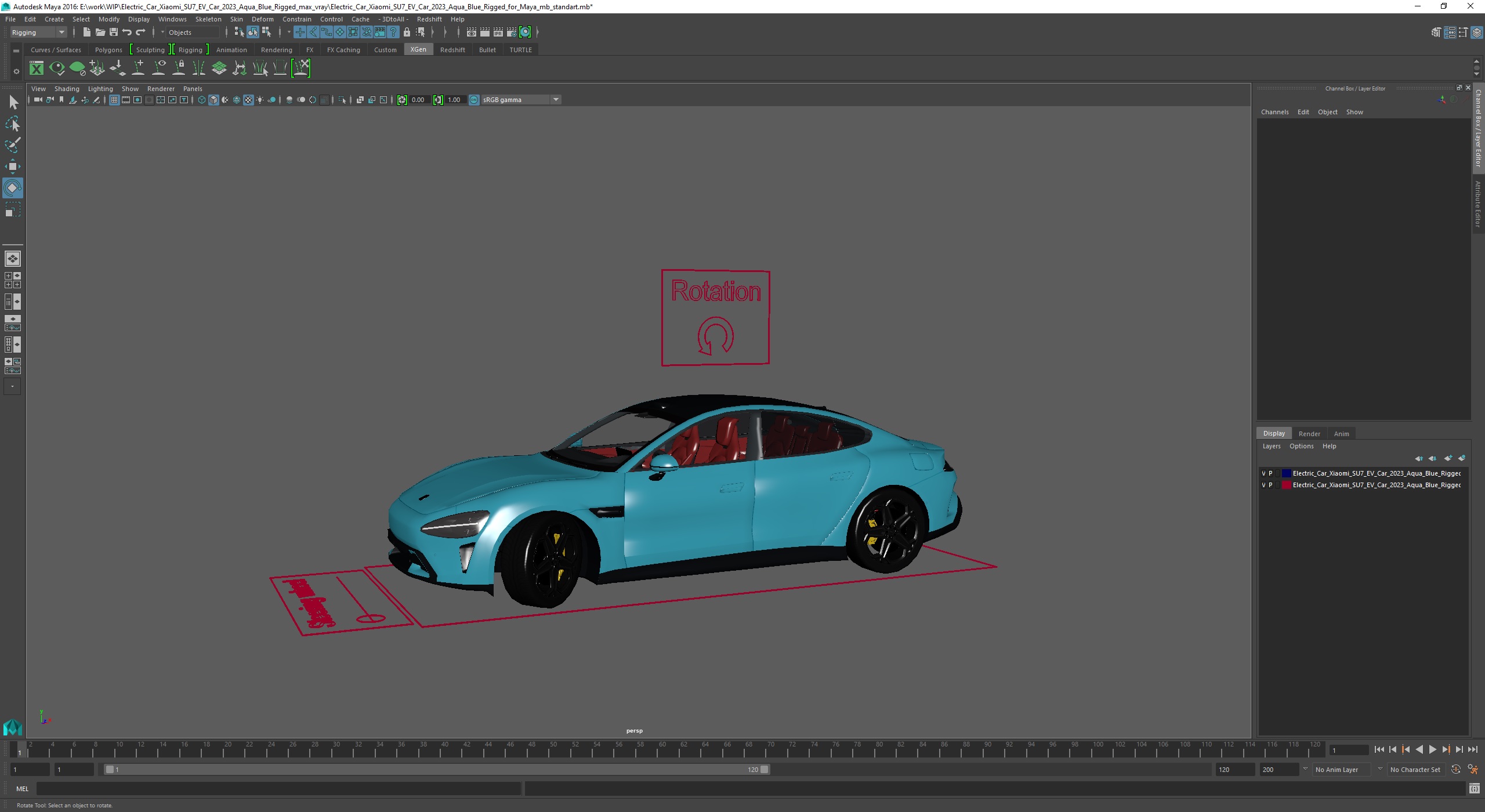Play animation backward
This screenshot has width=1485, height=812.
(1419, 749)
